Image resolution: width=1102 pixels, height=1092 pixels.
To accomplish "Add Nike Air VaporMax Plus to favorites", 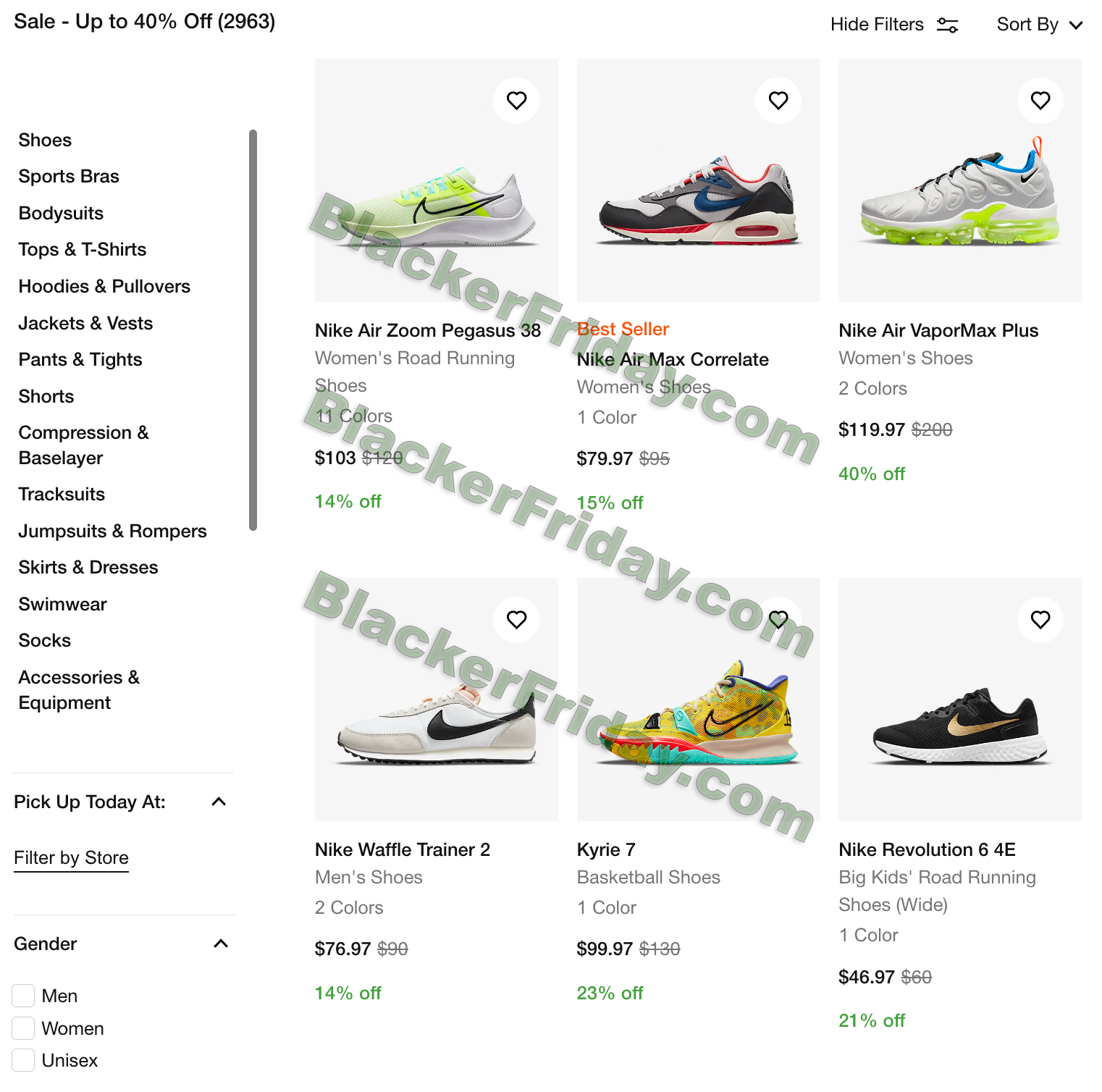I will click(x=1040, y=101).
